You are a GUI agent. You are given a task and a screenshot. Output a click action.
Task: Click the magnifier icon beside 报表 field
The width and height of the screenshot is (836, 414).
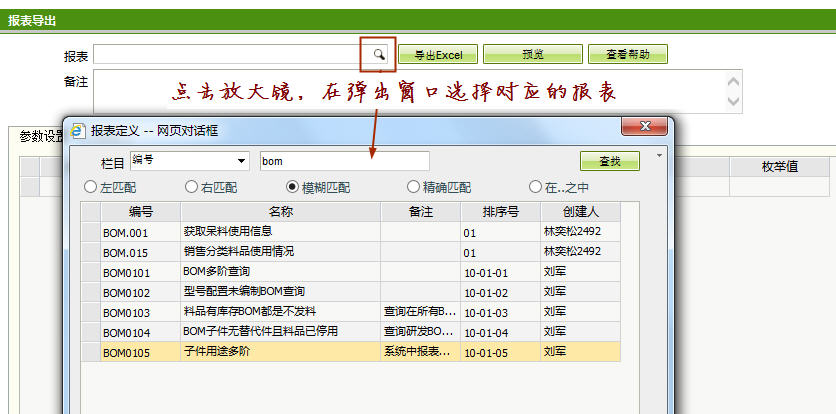[x=378, y=54]
